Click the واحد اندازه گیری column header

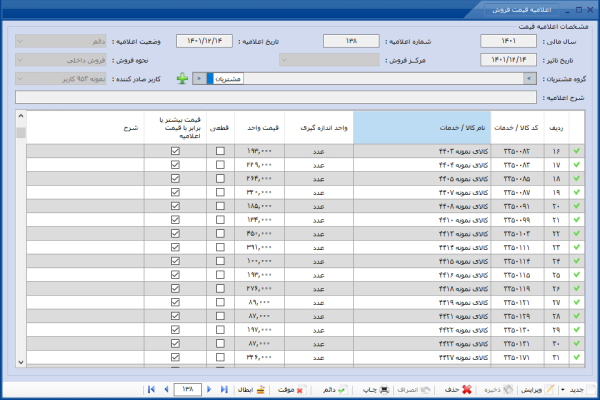(319, 127)
